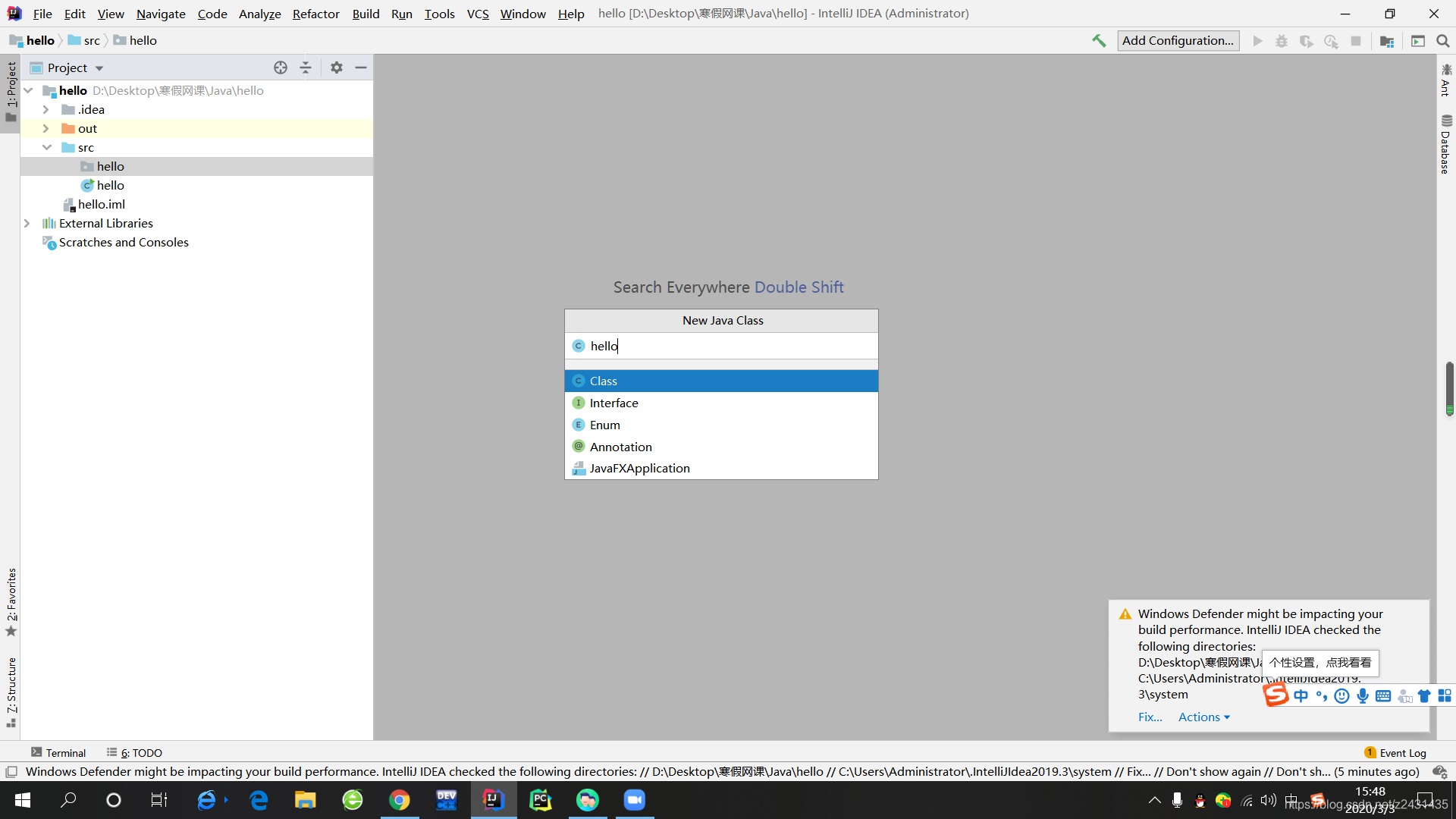Open PyCharm from taskbar
Screen dimensions: 1456x819
[x=540, y=800]
